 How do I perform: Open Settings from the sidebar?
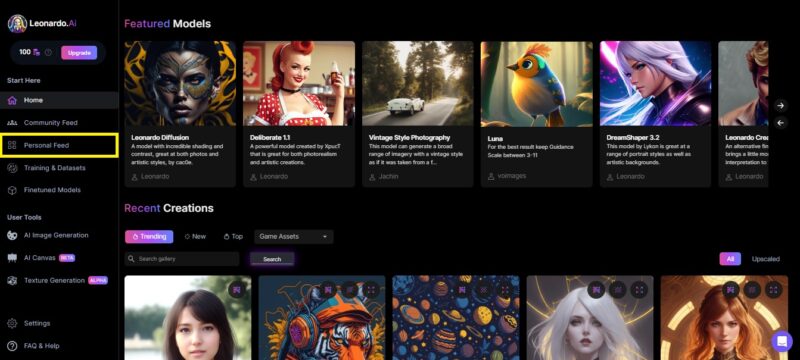click(37, 323)
